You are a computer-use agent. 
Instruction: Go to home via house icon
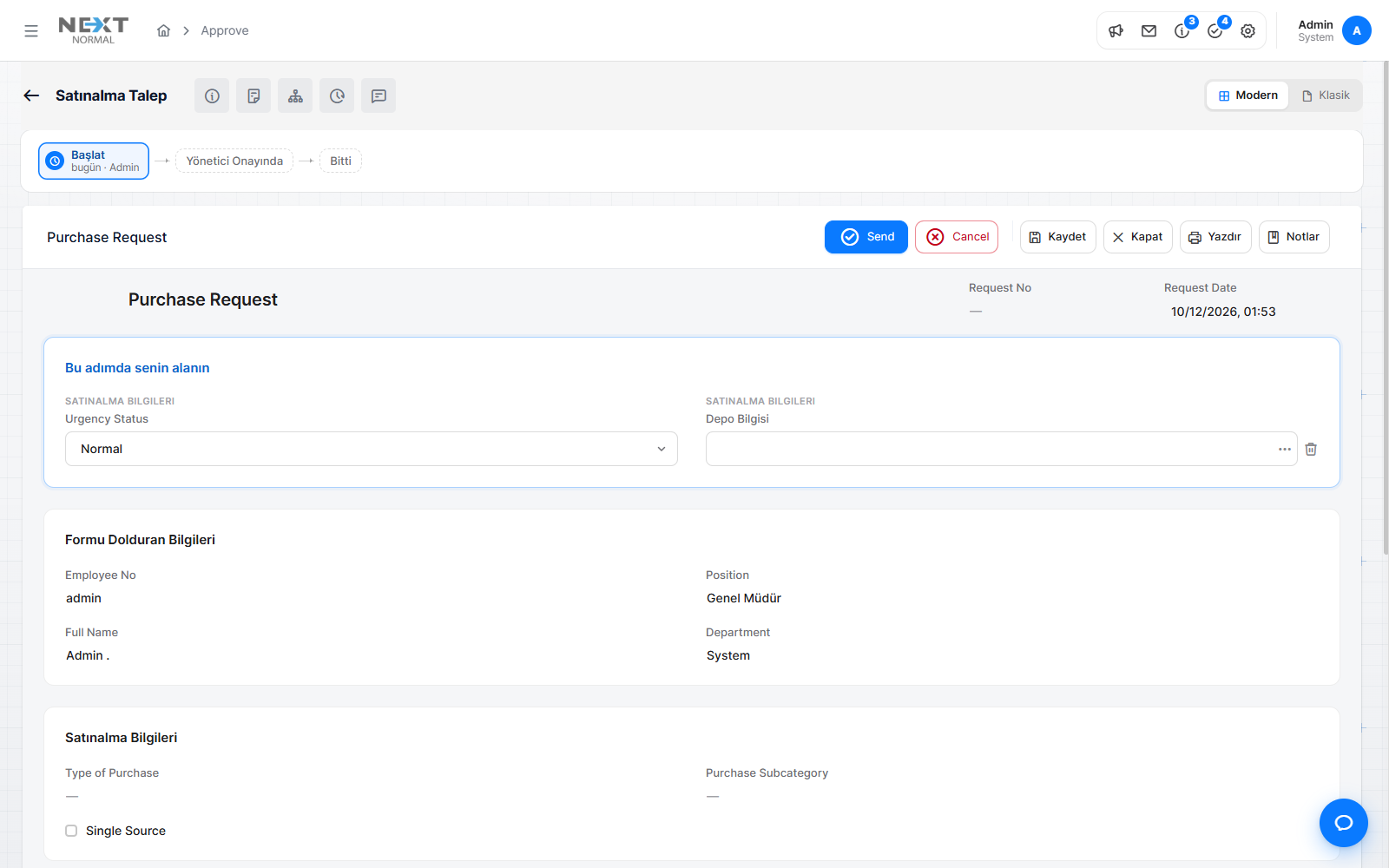click(x=163, y=30)
